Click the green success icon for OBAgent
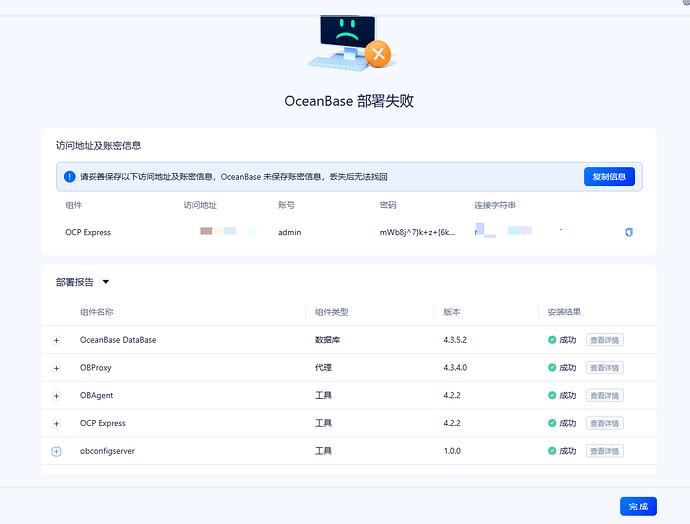 (552, 395)
